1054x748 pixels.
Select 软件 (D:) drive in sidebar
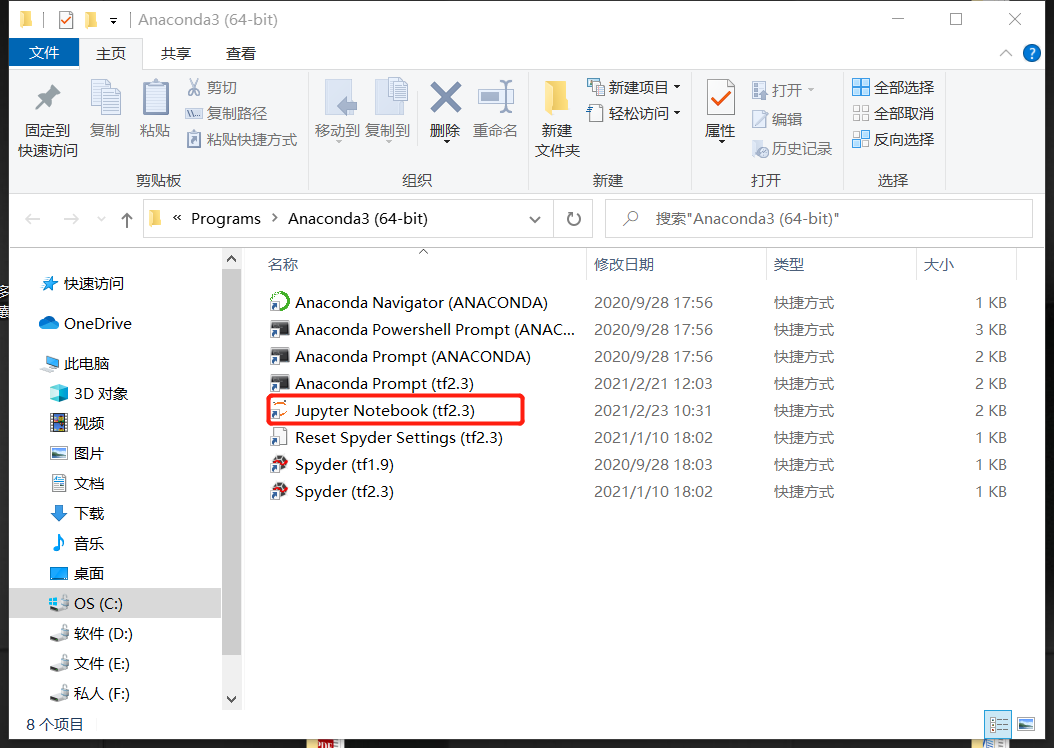click(x=91, y=634)
